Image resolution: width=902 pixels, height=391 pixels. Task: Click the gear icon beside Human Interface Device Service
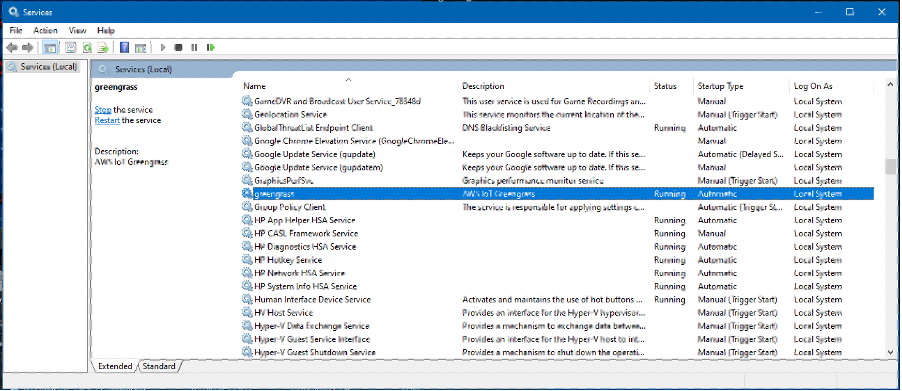(x=247, y=300)
